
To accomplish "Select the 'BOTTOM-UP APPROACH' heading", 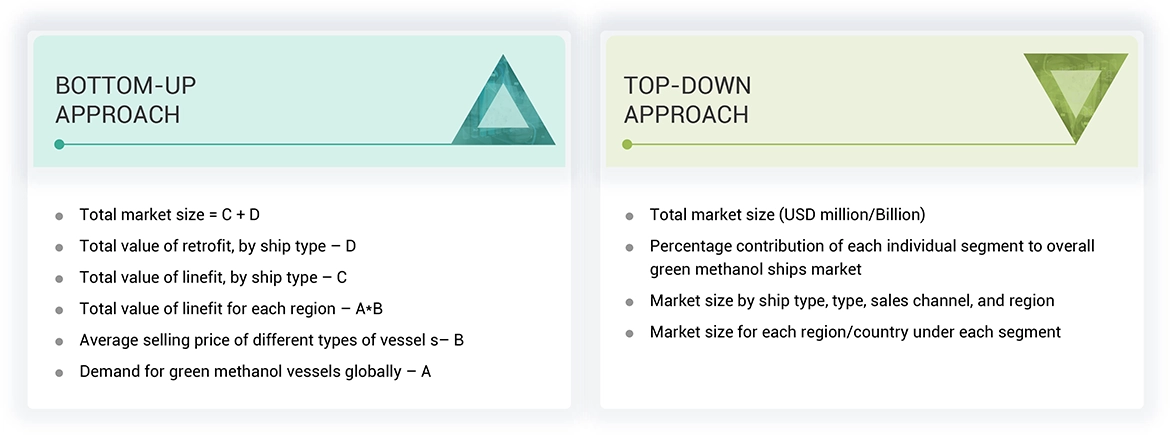I will pyautogui.click(x=117, y=100).
